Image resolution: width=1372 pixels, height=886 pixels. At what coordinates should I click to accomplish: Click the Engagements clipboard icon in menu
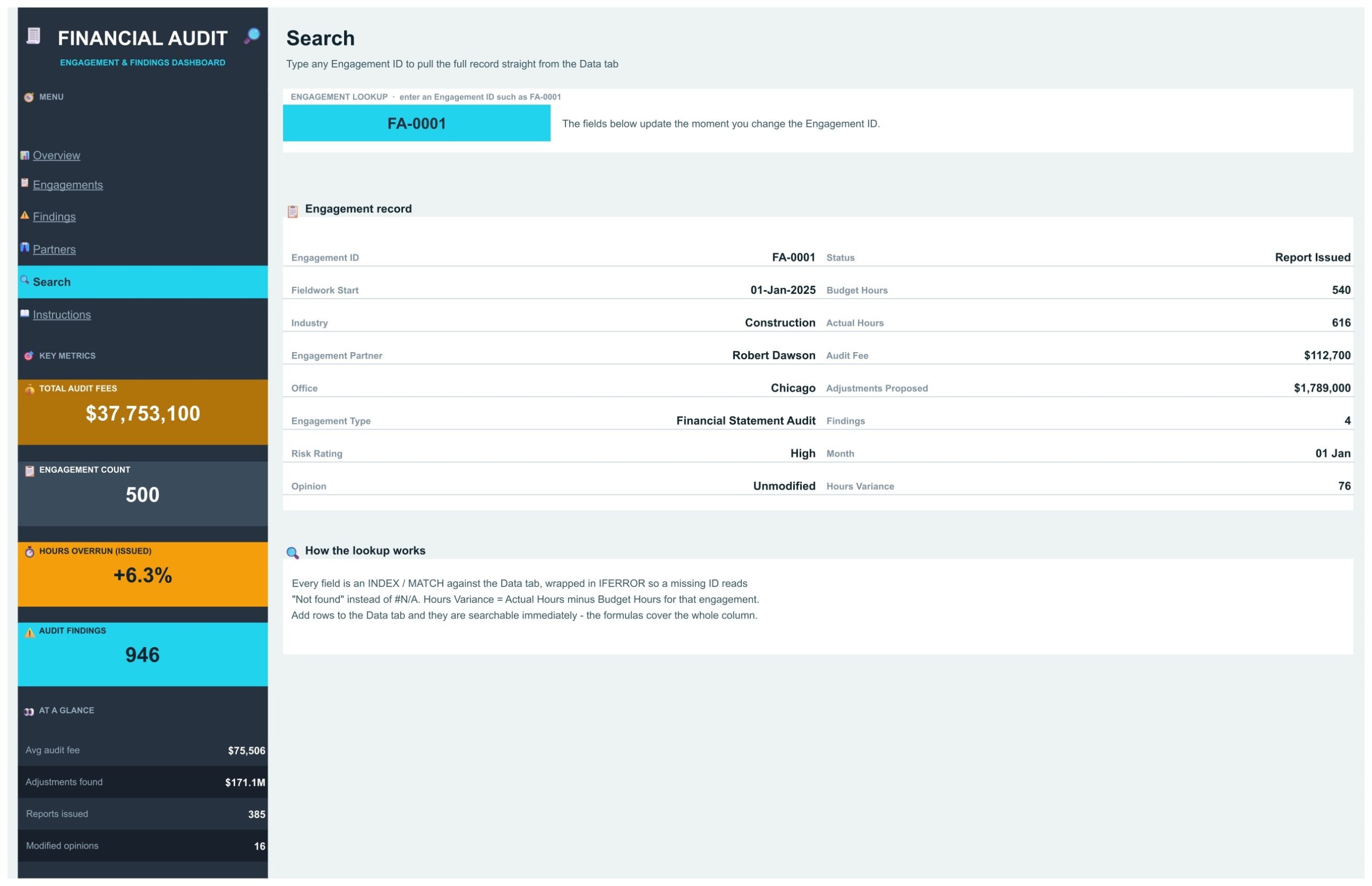tap(25, 183)
